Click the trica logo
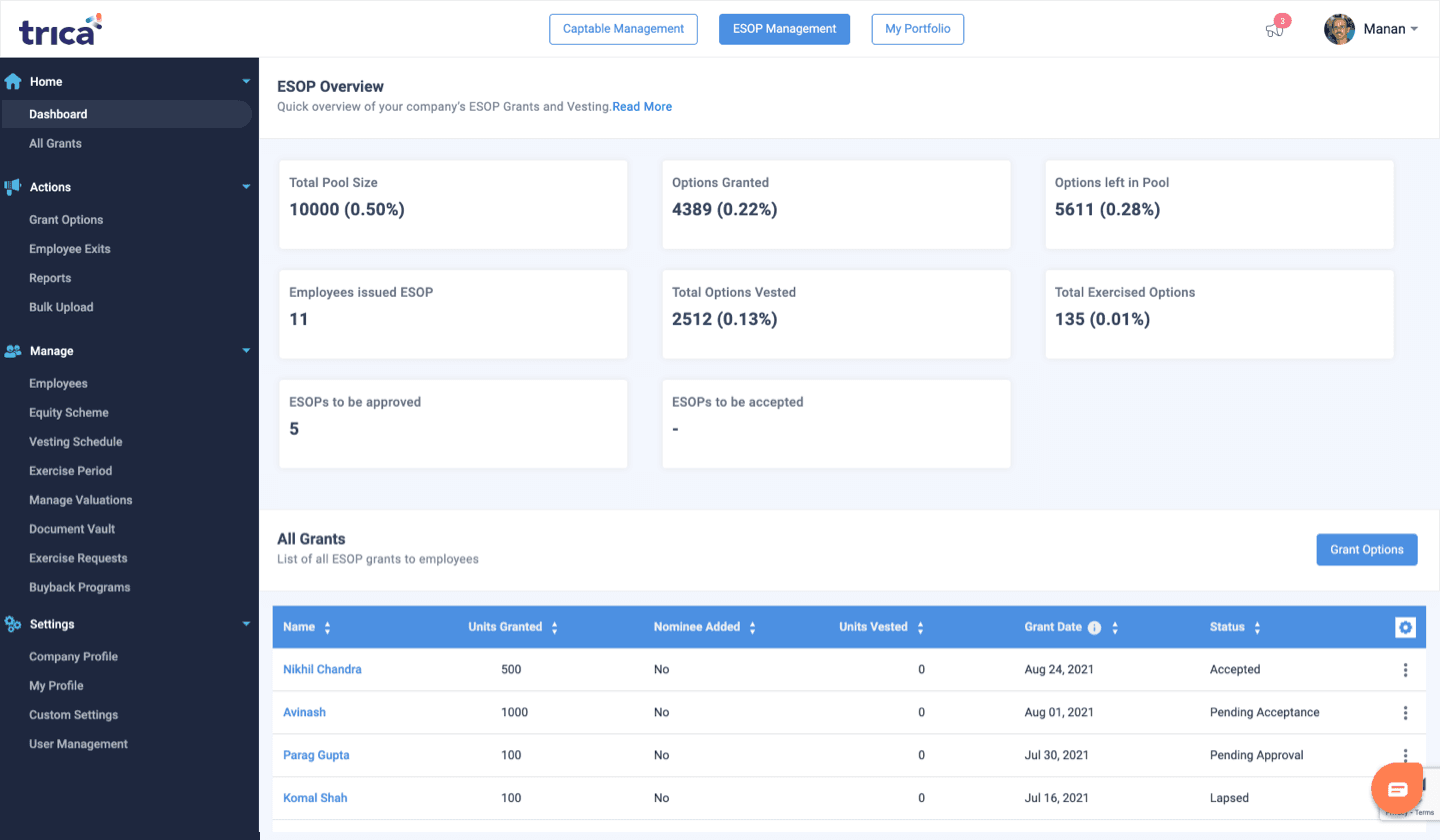 pos(60,29)
